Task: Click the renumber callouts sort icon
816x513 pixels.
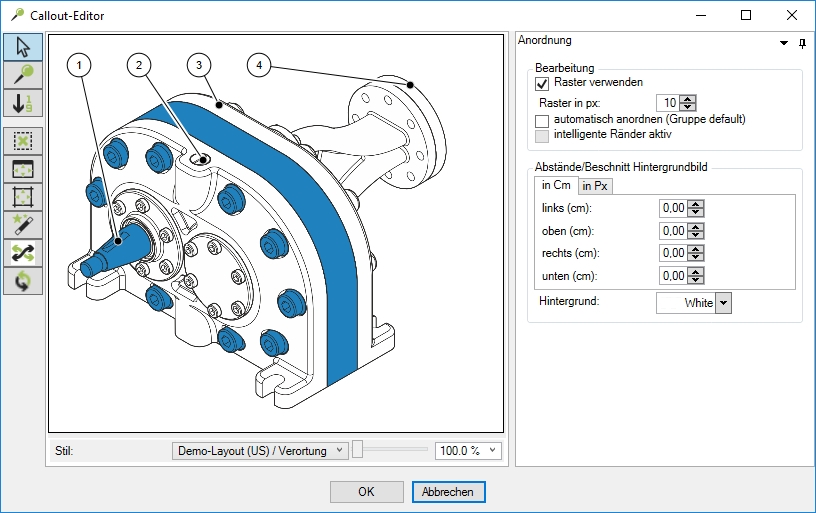Action: click(23, 103)
